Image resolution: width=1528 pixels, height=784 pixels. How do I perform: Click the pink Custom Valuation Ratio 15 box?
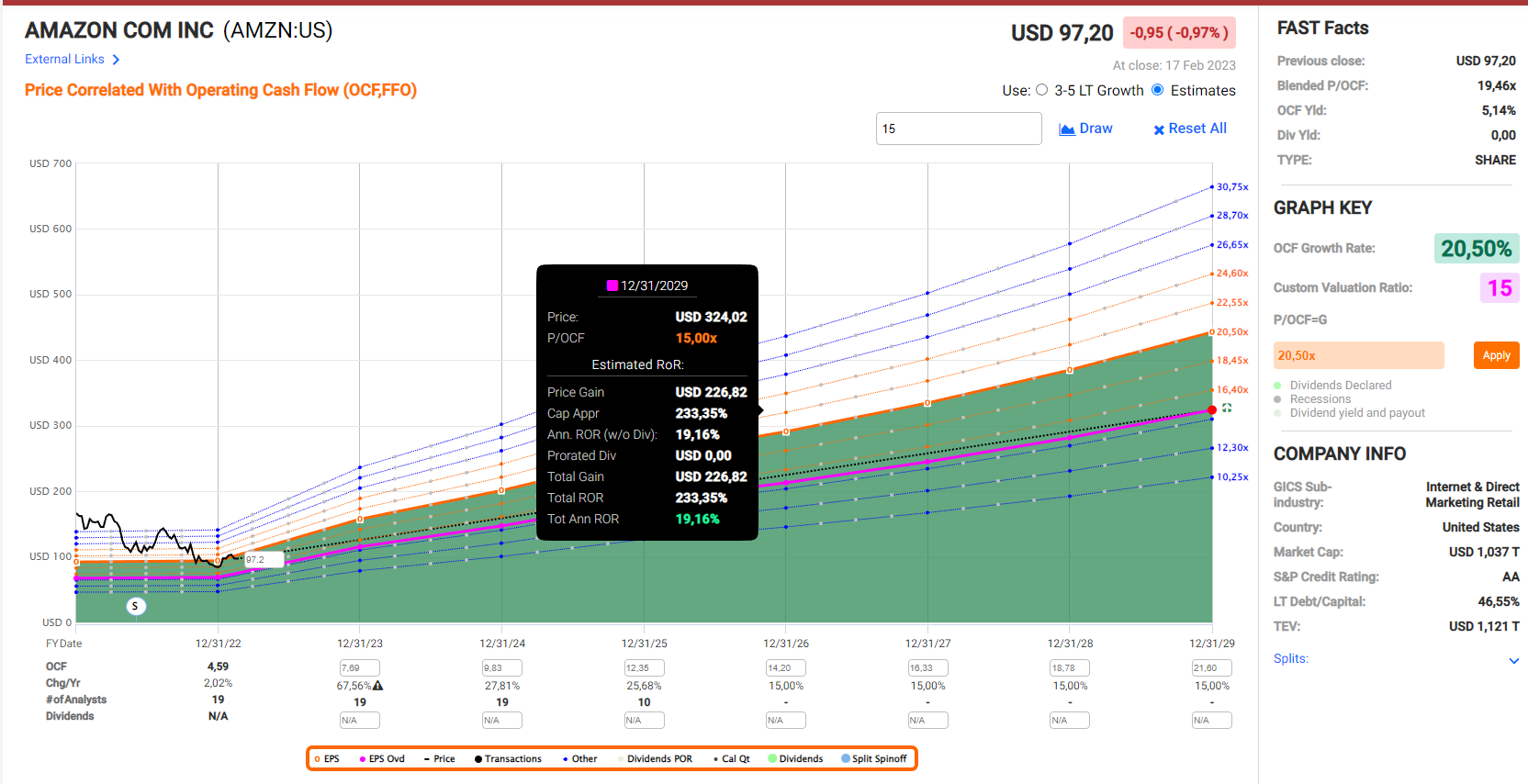[x=1499, y=288]
